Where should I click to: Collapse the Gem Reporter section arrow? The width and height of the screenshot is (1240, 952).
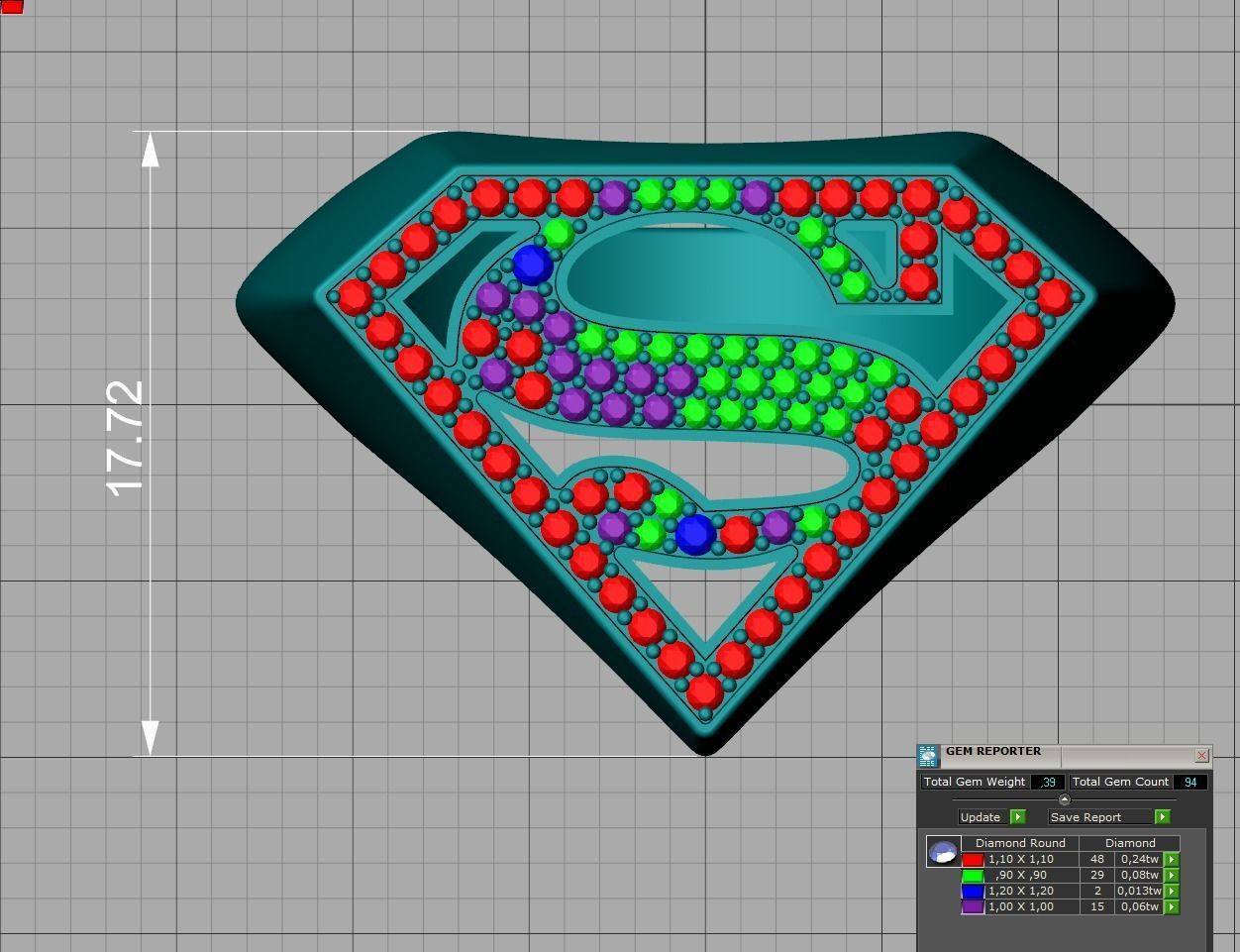pyautogui.click(x=1065, y=799)
